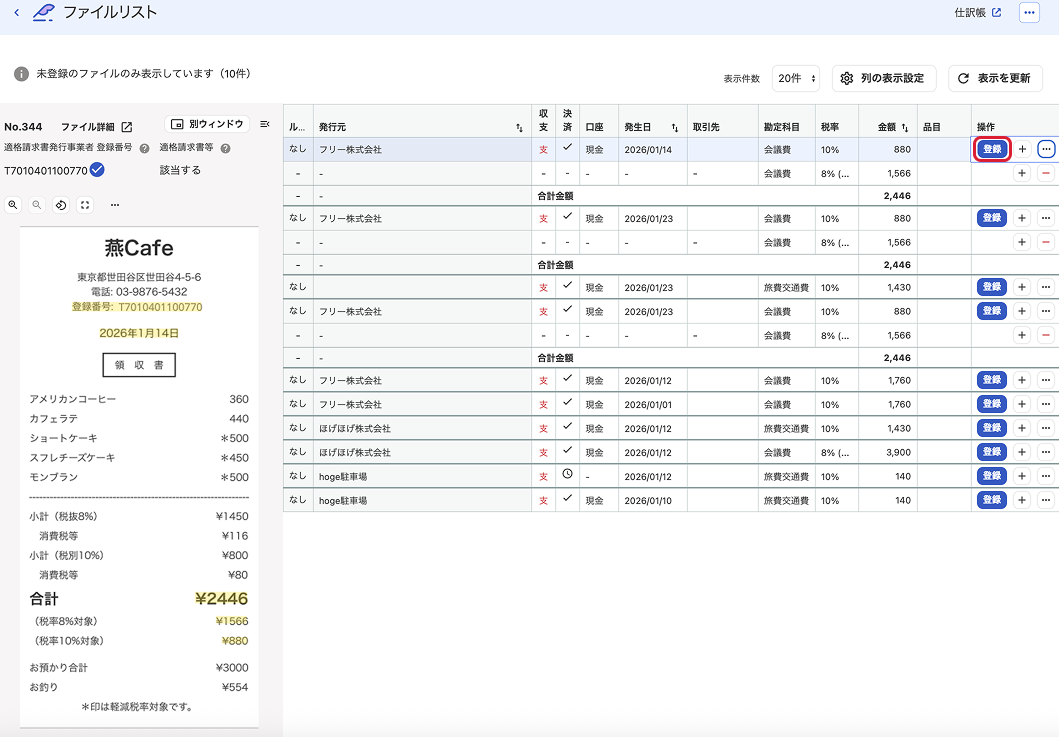The width and height of the screenshot is (1060, 737).
Task: Click 登録 on hoge駐車場 2026/01/10 row
Action: [992, 500]
